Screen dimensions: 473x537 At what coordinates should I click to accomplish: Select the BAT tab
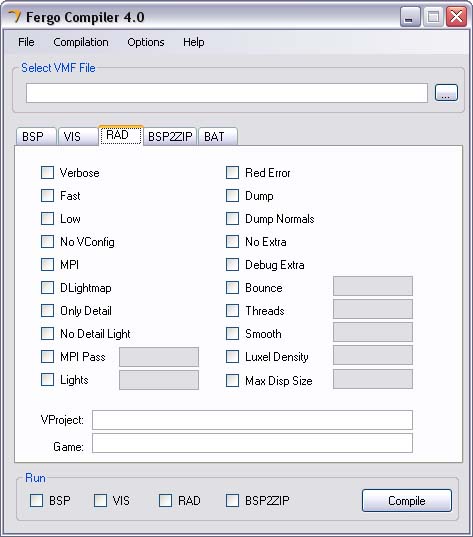217,137
